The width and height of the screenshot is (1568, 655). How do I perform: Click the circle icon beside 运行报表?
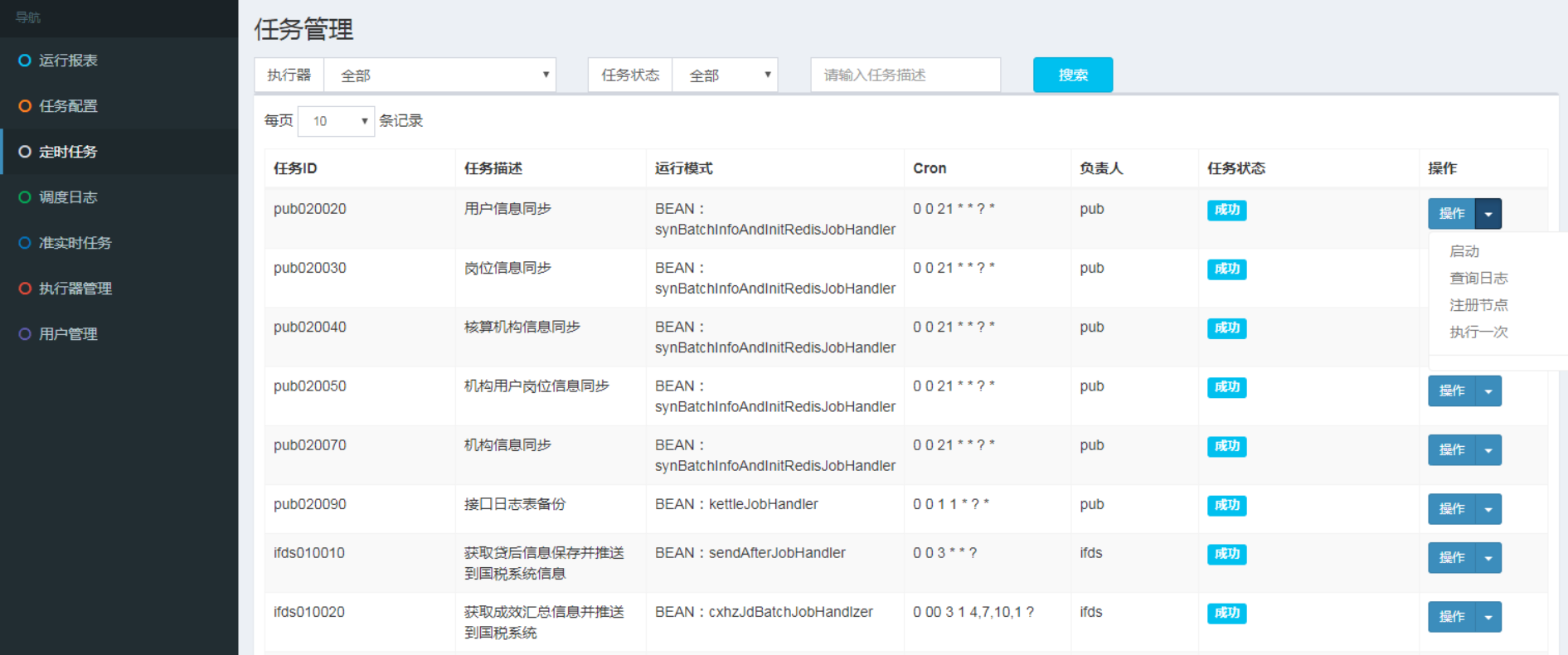tap(25, 61)
